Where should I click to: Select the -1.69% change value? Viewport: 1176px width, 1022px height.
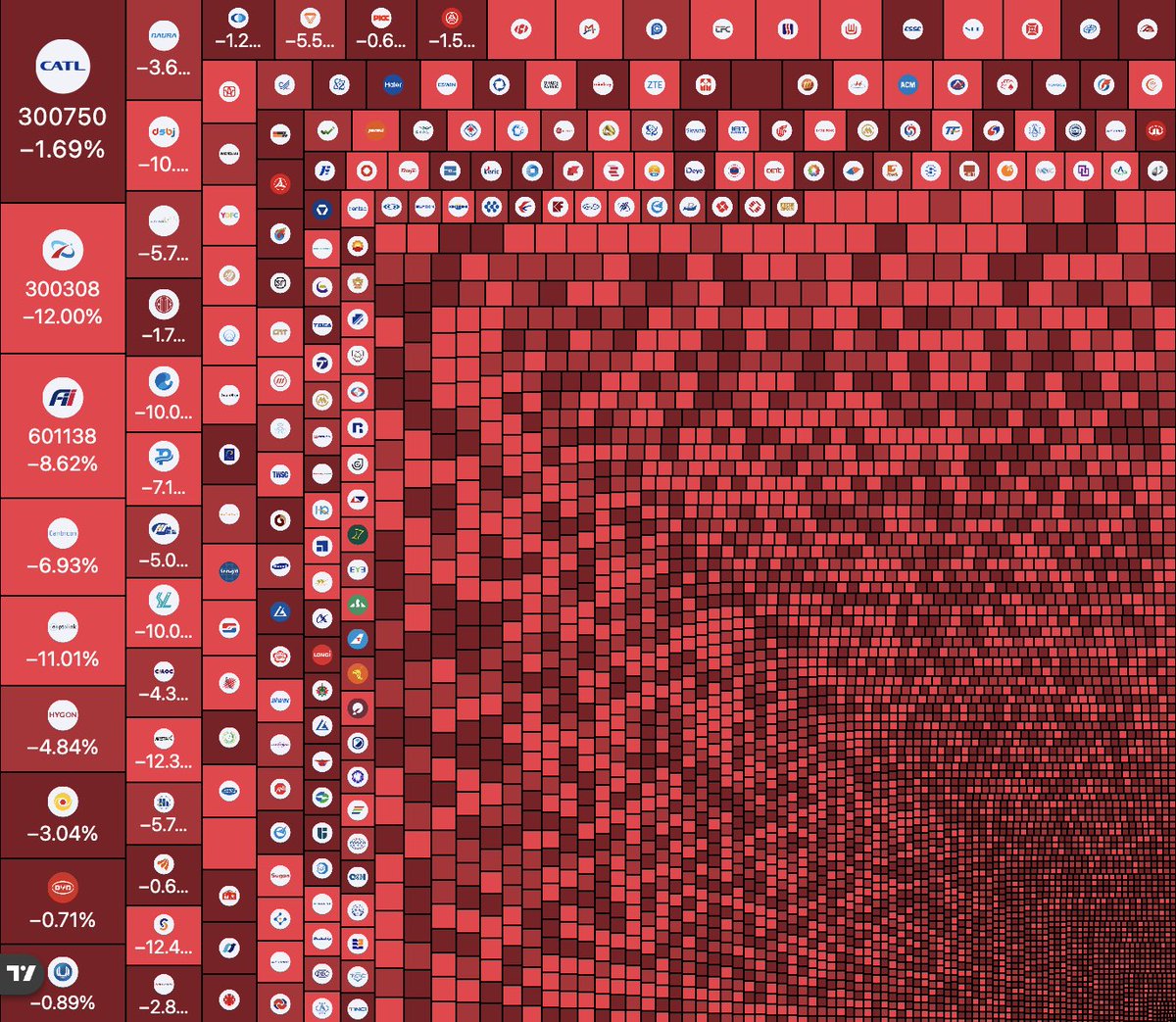[x=63, y=149]
